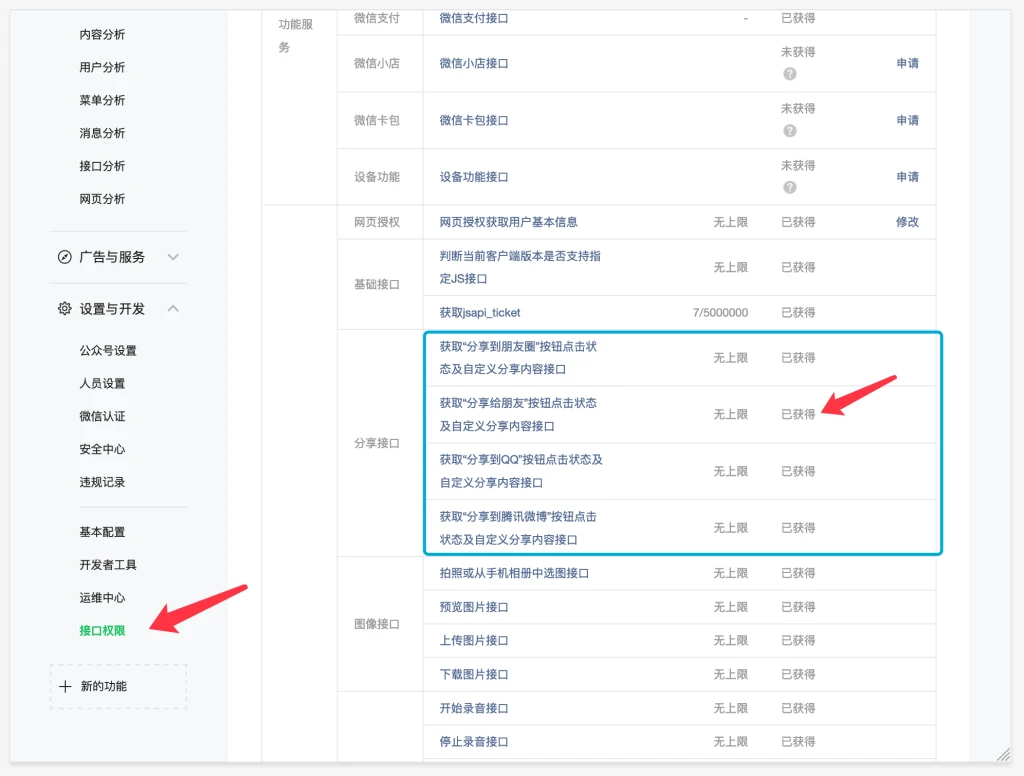1024x776 pixels.
Task: Click the help icon in 设备功能 row
Action: tap(790, 188)
